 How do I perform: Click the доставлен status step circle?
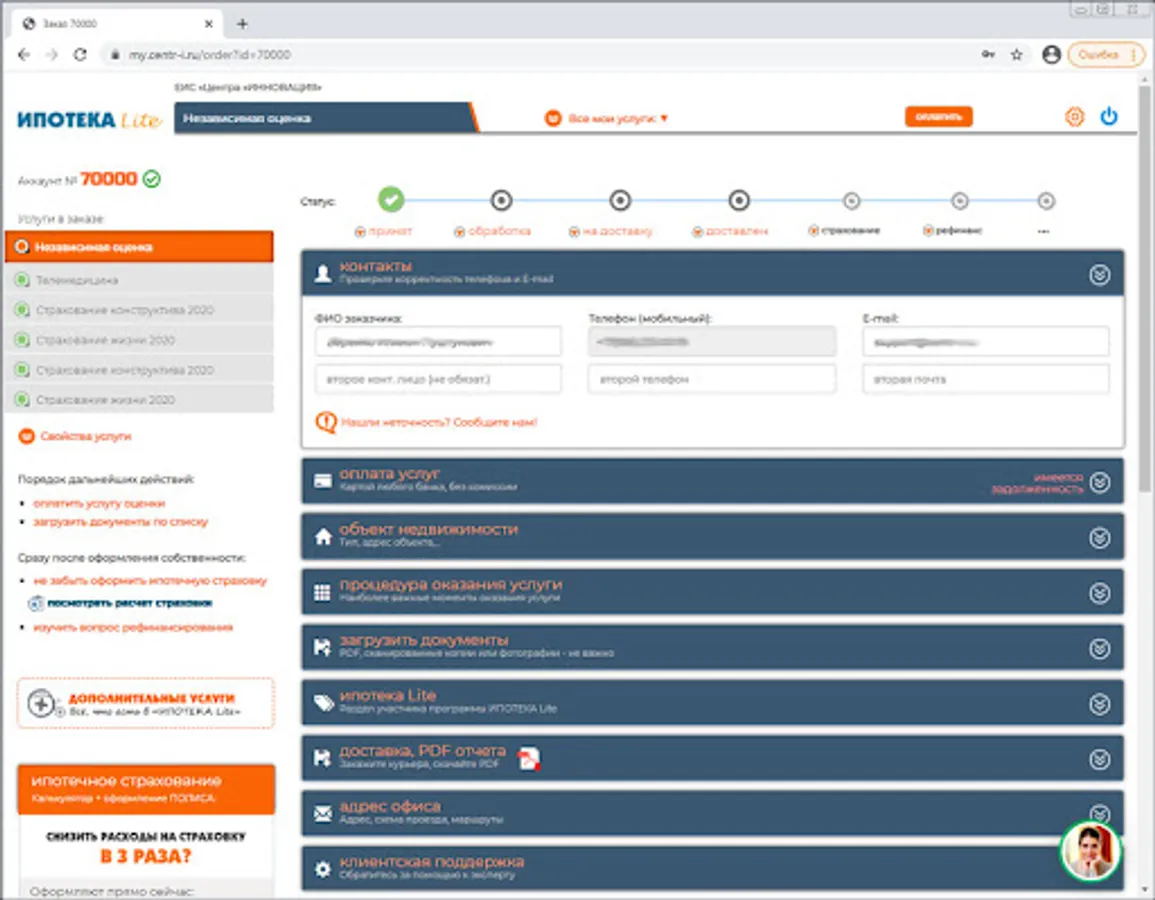739,200
